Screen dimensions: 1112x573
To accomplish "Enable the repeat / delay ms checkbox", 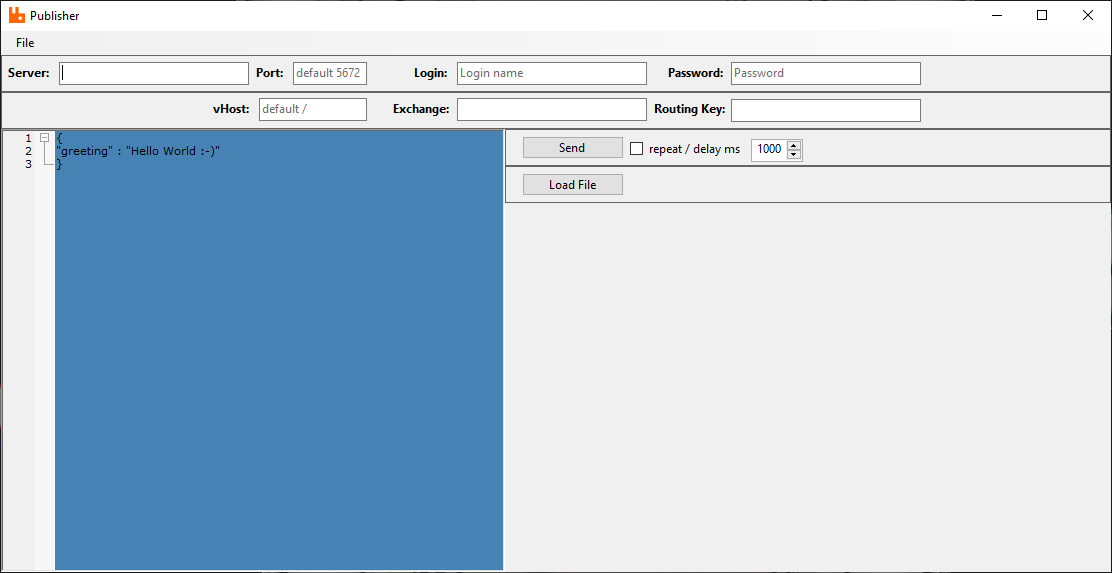I will tap(637, 149).
